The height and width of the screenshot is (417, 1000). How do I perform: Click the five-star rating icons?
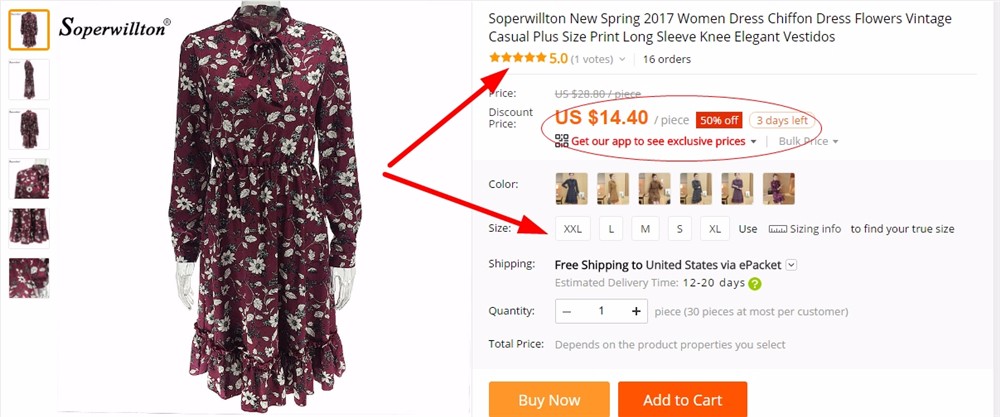[517, 59]
